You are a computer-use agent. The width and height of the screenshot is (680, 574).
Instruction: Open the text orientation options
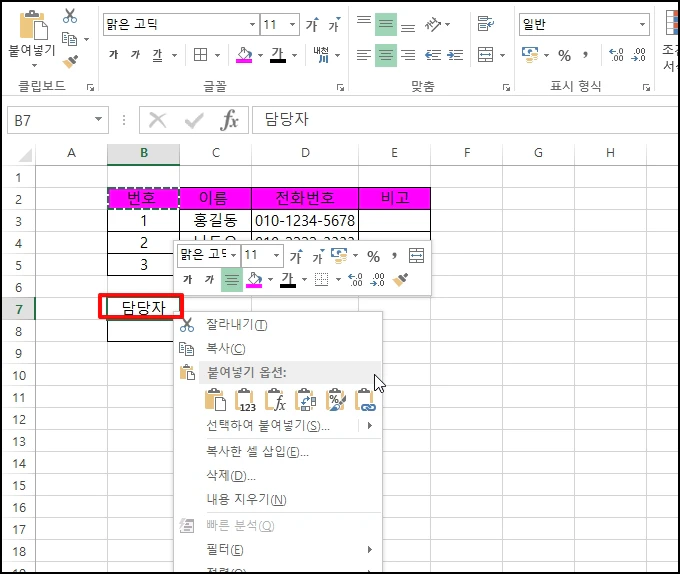[x=437, y=25]
